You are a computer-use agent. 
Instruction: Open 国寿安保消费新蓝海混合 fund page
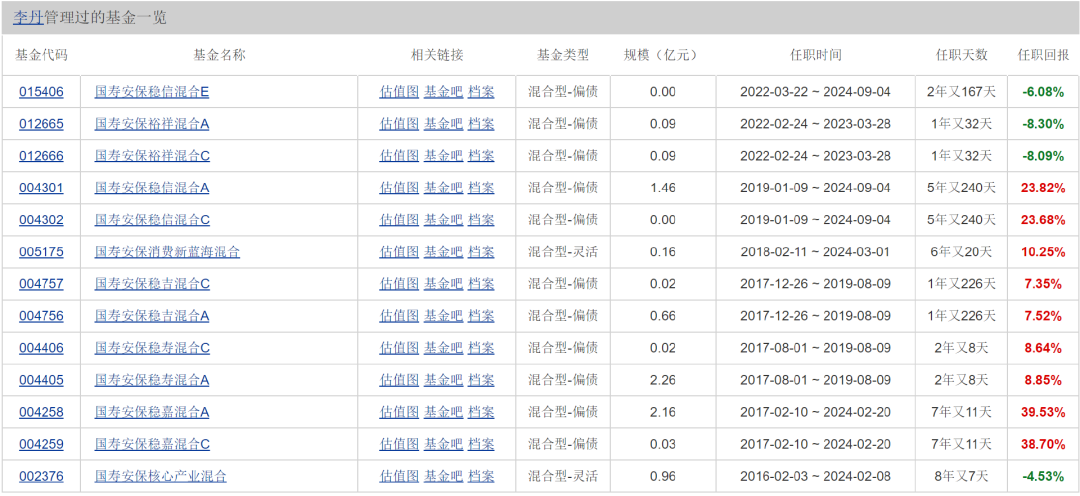[167, 252]
